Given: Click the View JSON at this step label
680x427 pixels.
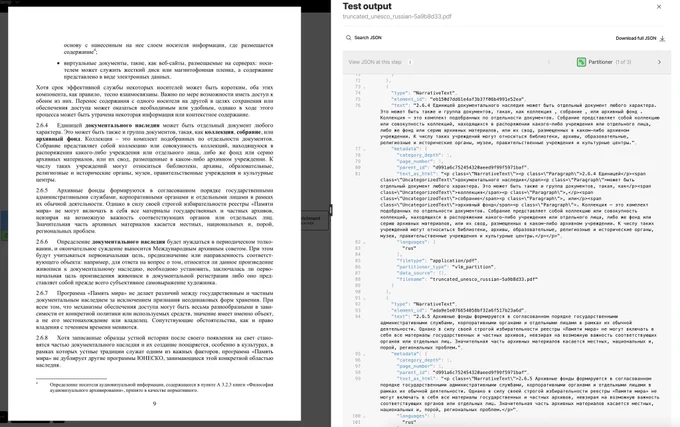Looking at the screenshot, I should point(375,62).
